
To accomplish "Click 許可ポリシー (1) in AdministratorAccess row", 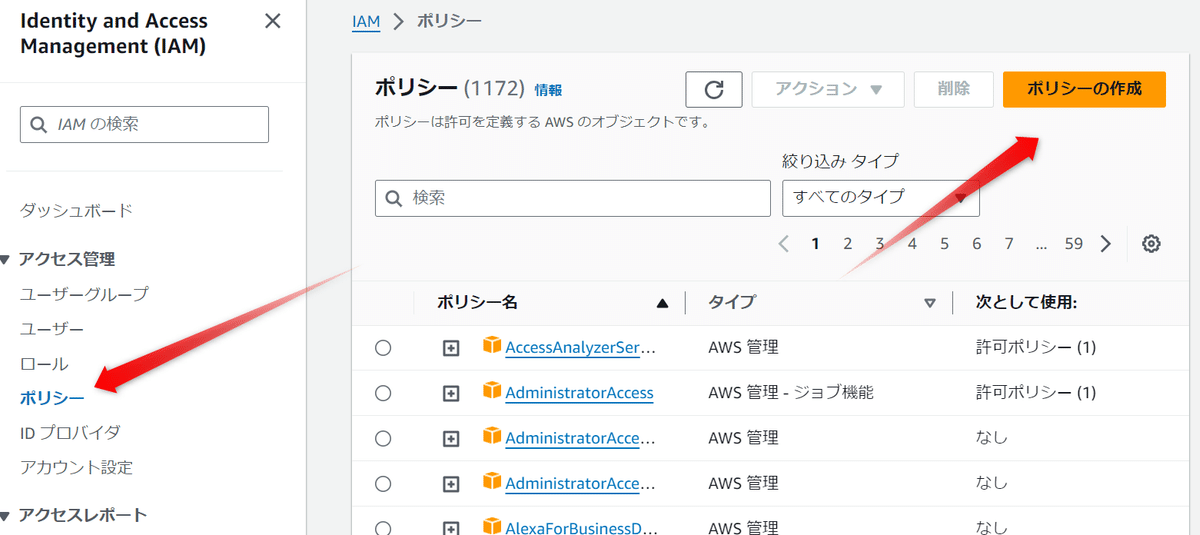I will [x=1036, y=393].
